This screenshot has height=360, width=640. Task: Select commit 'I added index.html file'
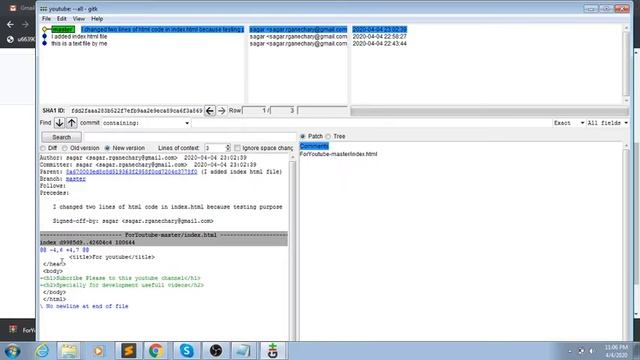(79, 36)
